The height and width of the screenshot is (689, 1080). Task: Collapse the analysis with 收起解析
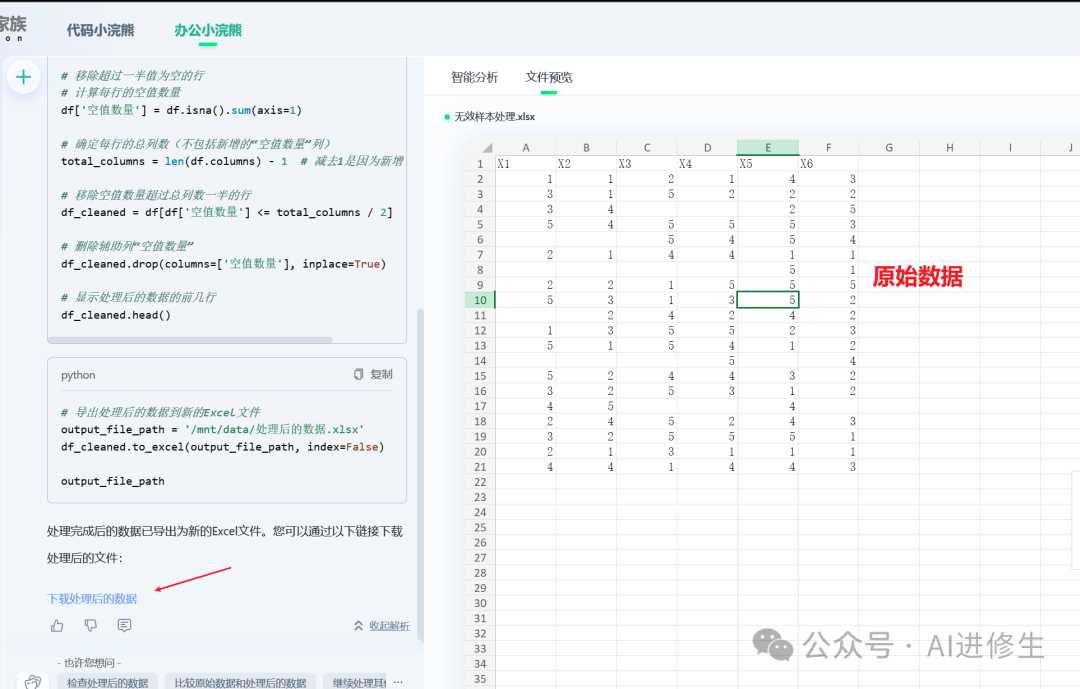click(381, 626)
